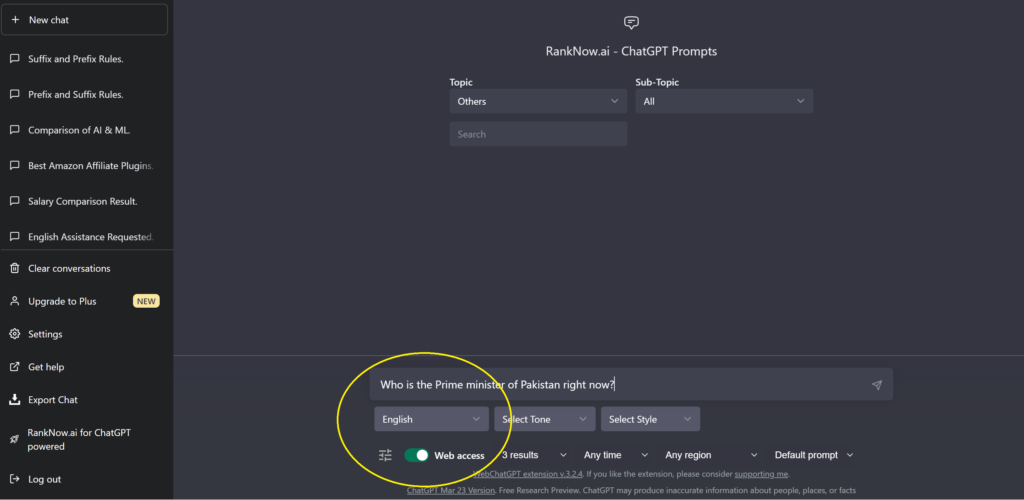Click the Log out arrow icon
This screenshot has width=1024, height=500.
click(14, 479)
